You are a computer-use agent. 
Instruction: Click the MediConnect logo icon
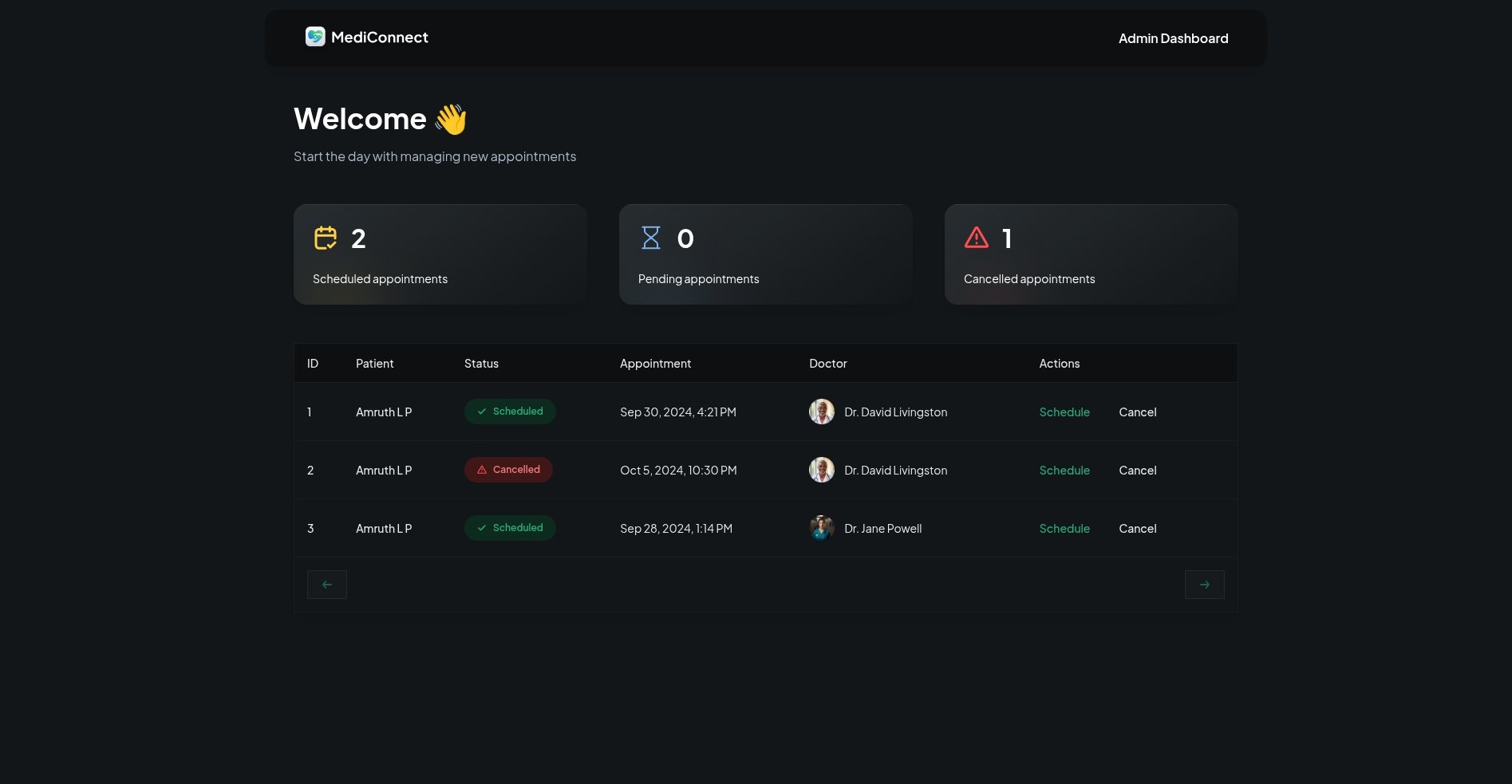(315, 37)
